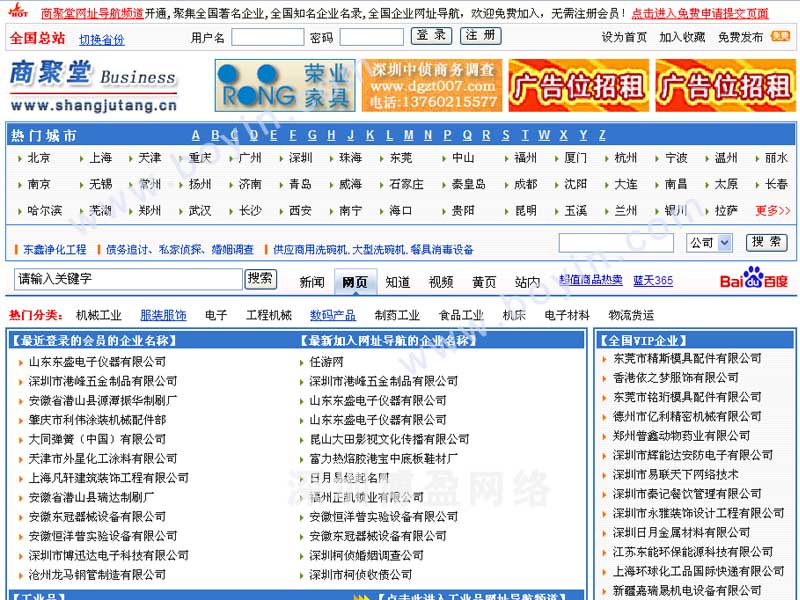Click 搜索 button beside the 公司 dropdown
This screenshot has width=800, height=600.
(766, 242)
